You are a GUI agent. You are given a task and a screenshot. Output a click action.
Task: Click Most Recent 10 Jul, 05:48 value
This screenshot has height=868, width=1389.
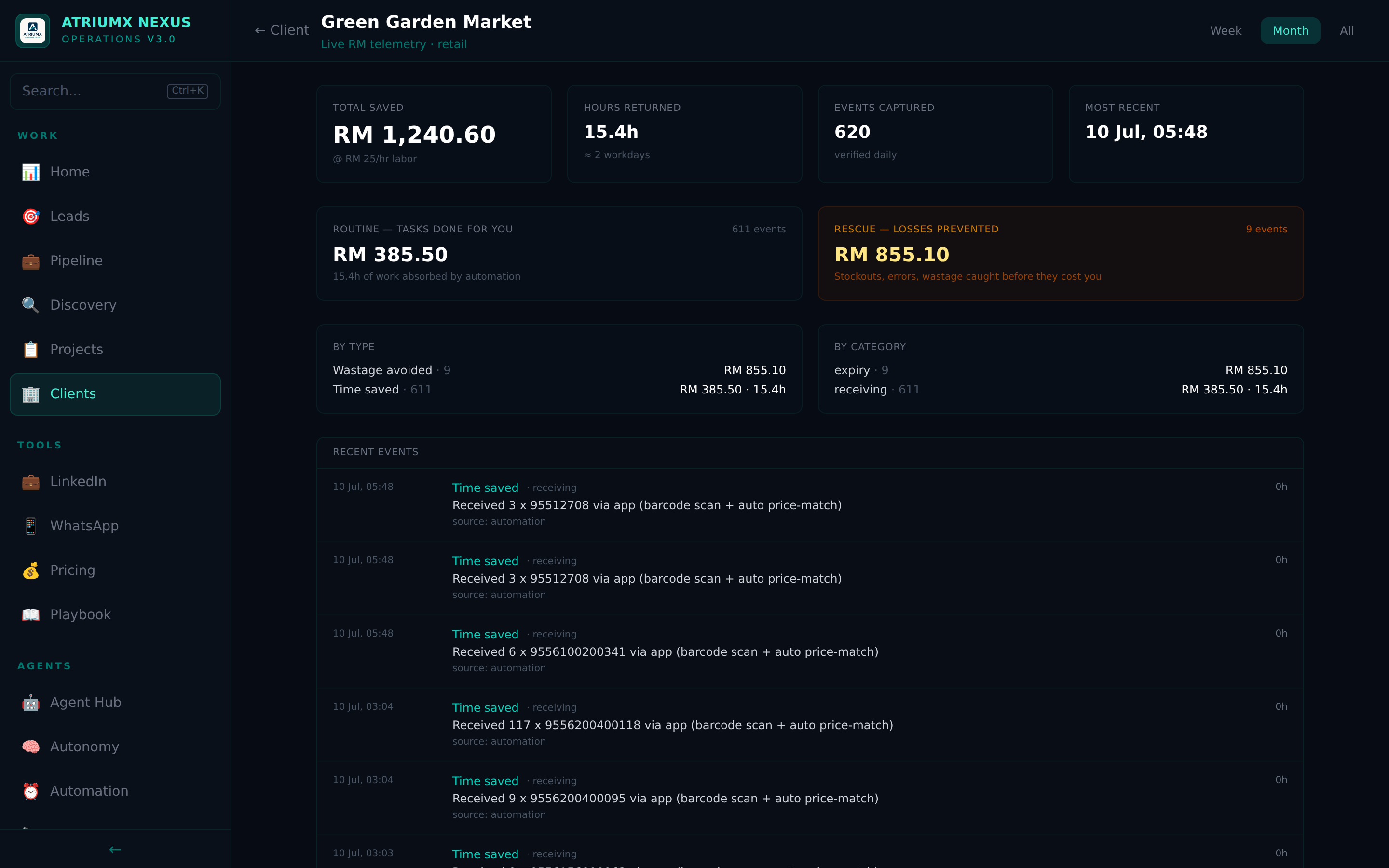click(x=1146, y=132)
